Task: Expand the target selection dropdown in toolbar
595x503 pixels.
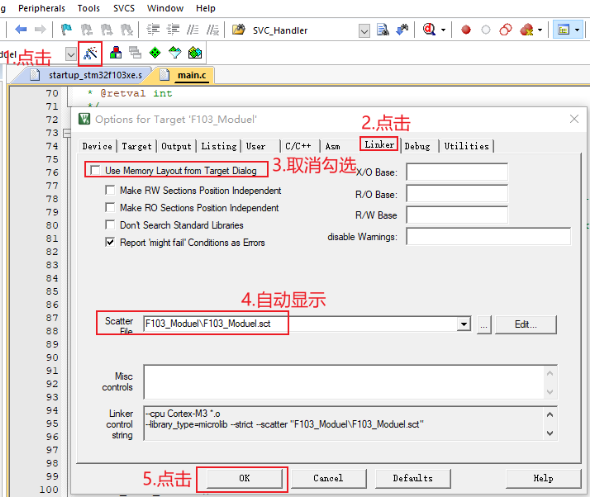Action: (71, 54)
